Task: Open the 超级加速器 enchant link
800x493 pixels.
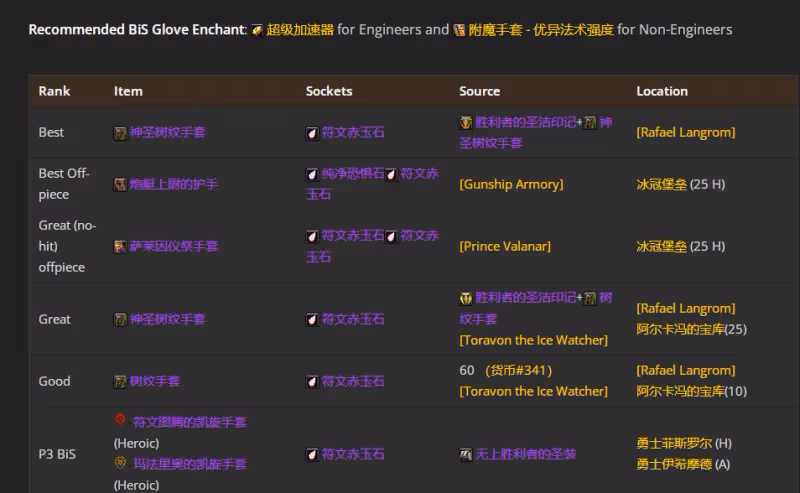Action: point(300,30)
